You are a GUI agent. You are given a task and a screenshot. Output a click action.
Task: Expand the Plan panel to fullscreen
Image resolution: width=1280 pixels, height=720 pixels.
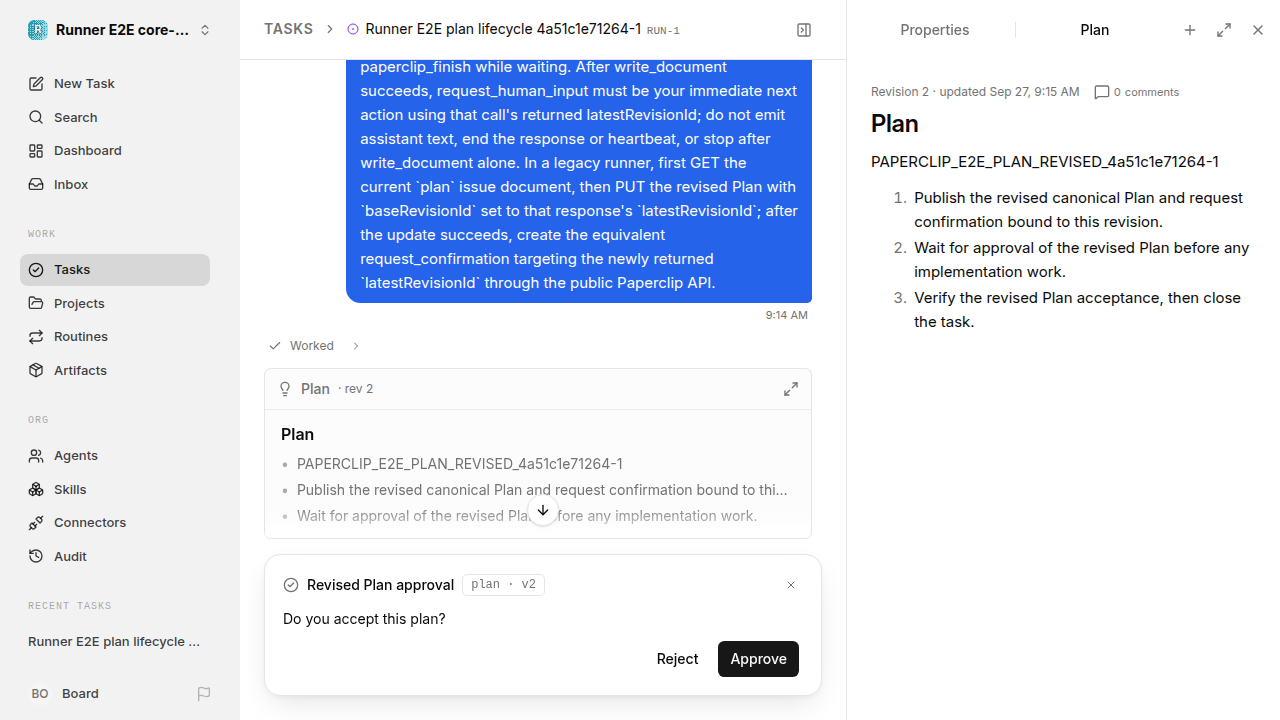tap(1224, 30)
